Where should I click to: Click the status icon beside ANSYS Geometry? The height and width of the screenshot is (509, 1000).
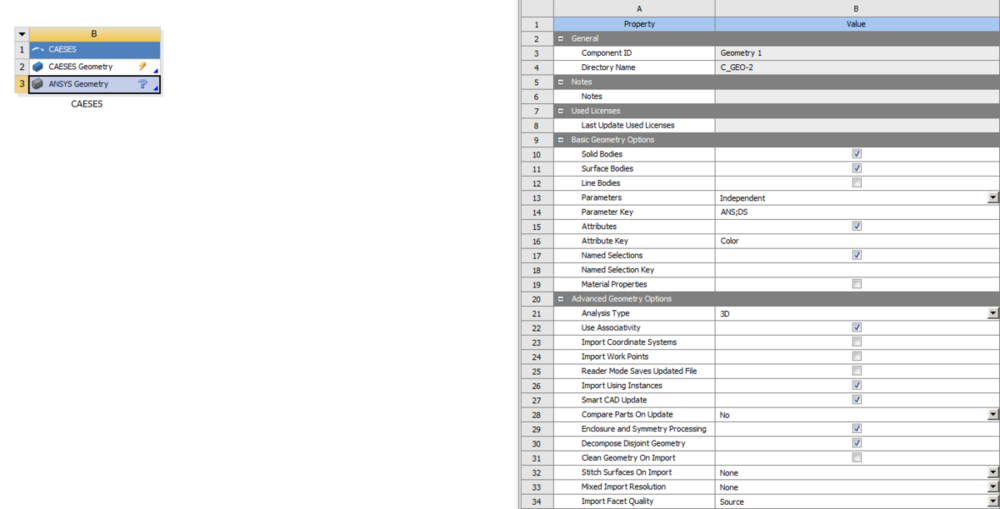click(143, 84)
